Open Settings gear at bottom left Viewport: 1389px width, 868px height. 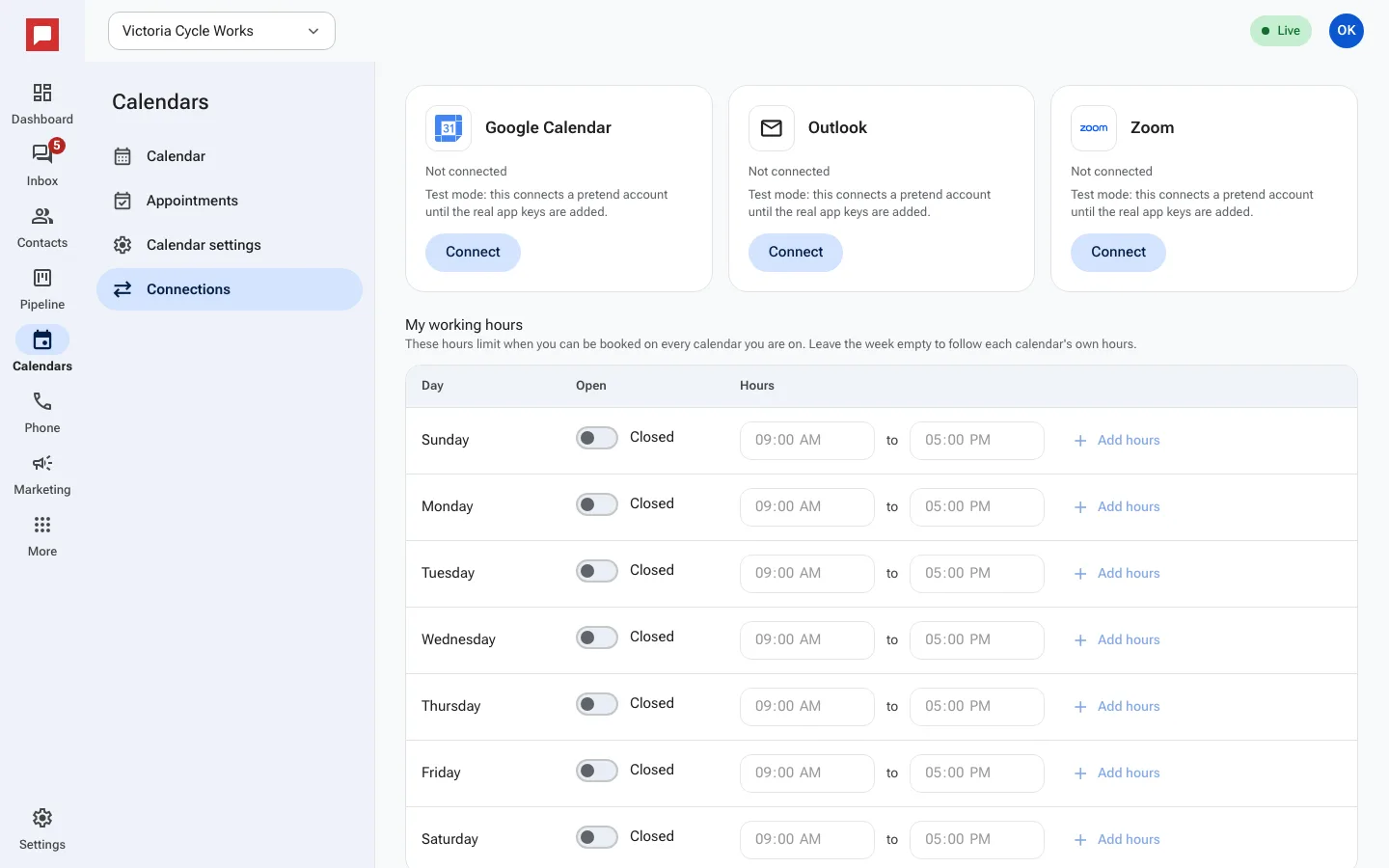42,829
